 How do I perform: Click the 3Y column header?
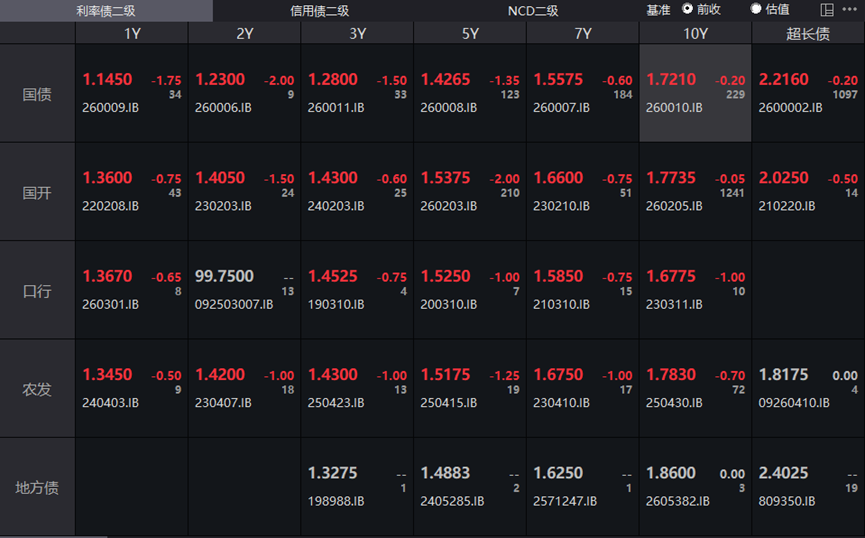pyautogui.click(x=357, y=33)
